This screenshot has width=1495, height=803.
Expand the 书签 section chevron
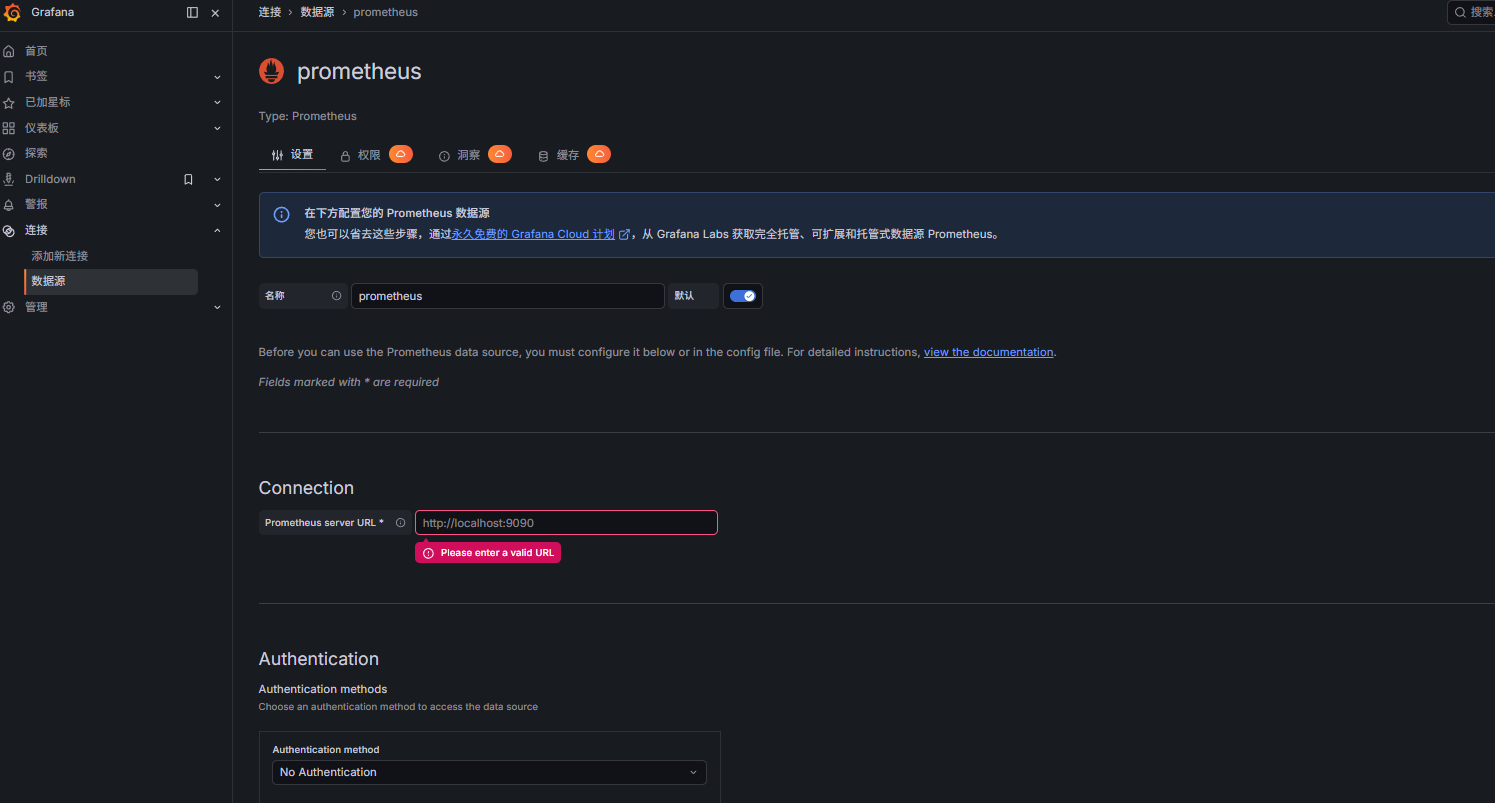click(x=217, y=77)
